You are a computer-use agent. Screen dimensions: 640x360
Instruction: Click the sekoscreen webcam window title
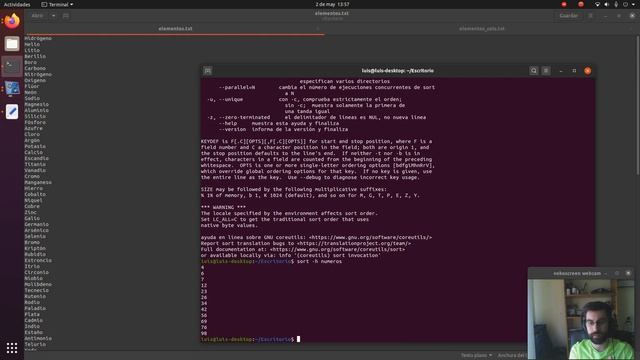pyautogui.click(x=577, y=273)
